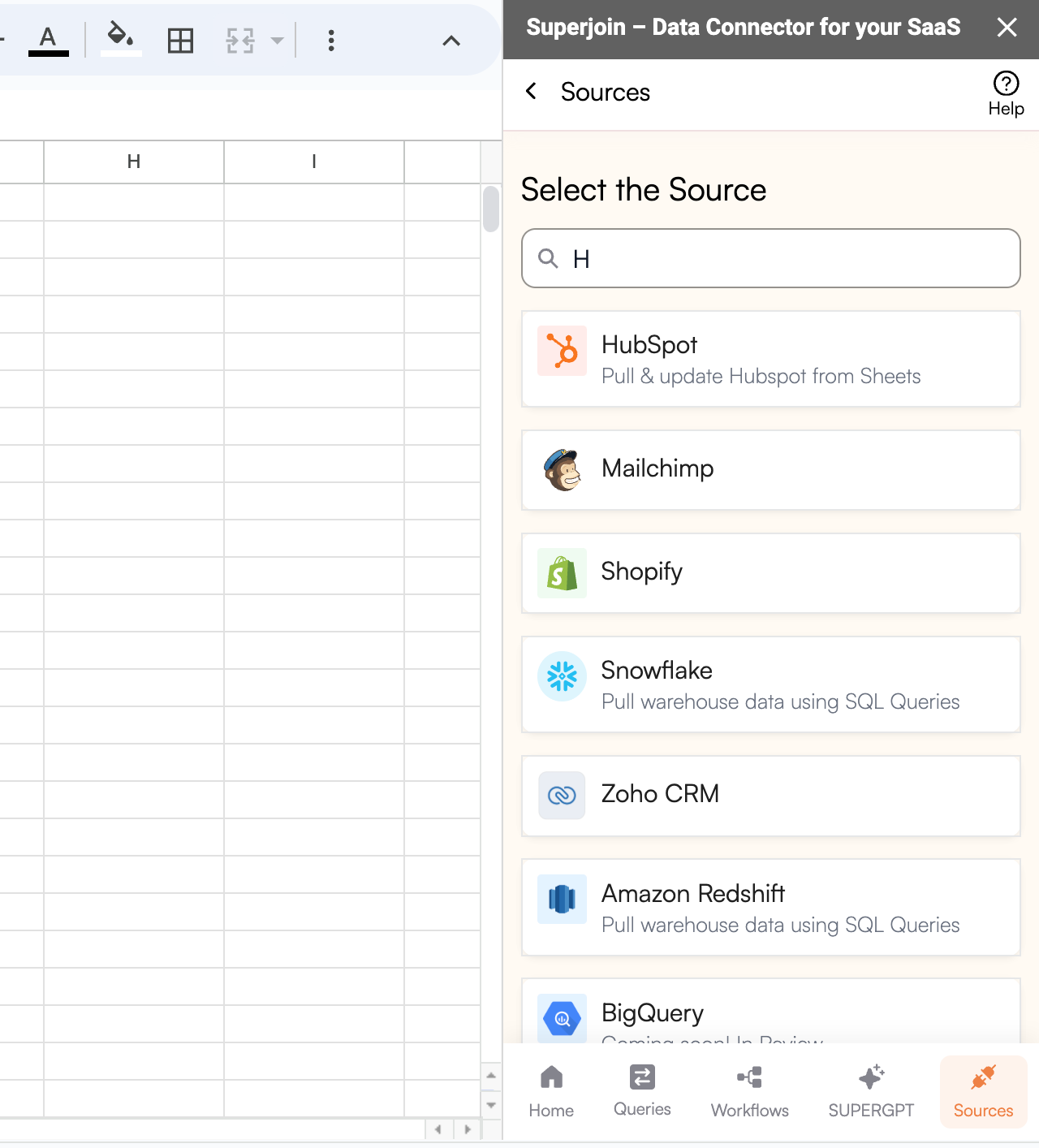Select the Zoho CRM source
1039x1148 pixels.
pos(770,796)
